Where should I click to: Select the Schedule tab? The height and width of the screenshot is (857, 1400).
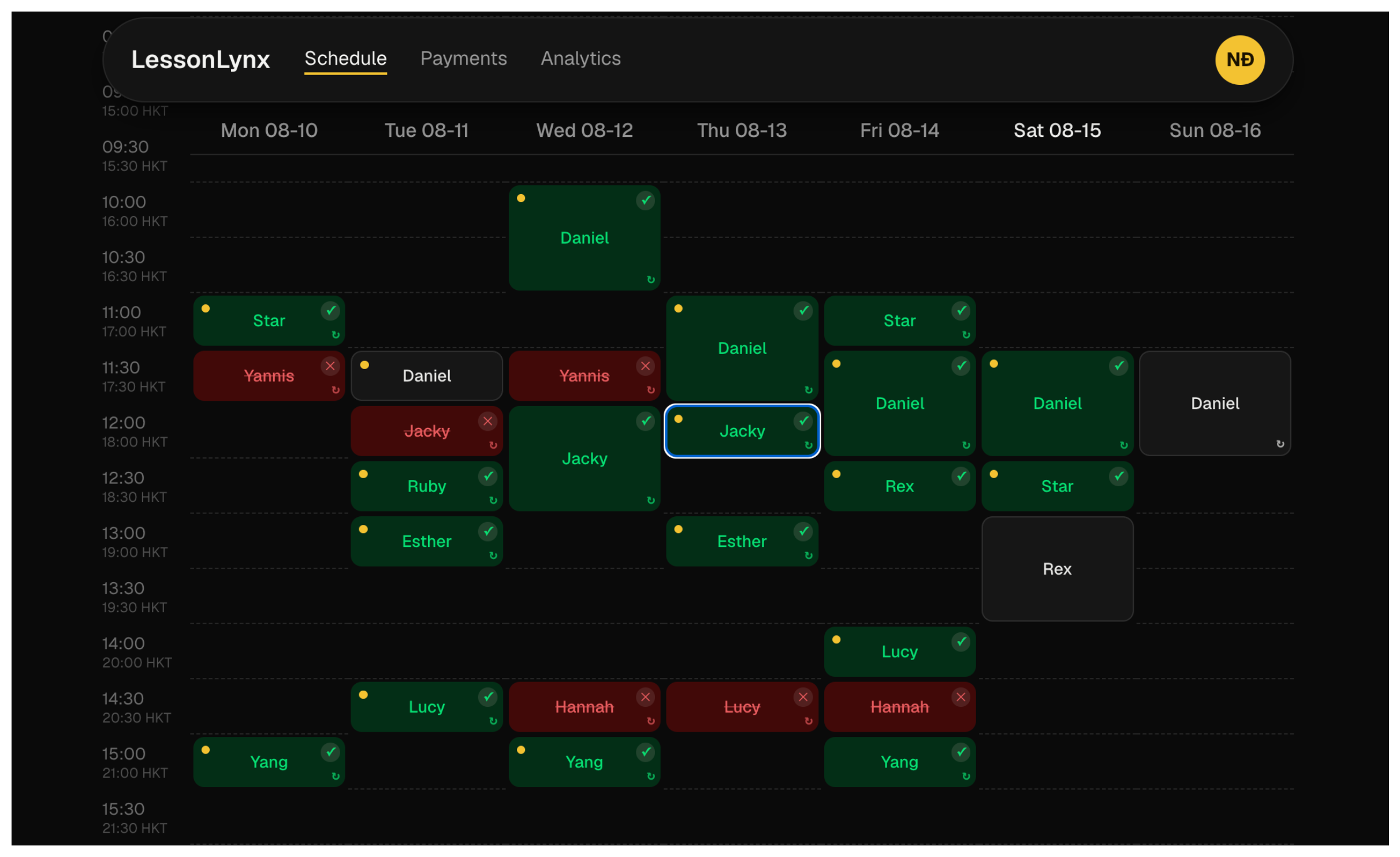click(345, 58)
